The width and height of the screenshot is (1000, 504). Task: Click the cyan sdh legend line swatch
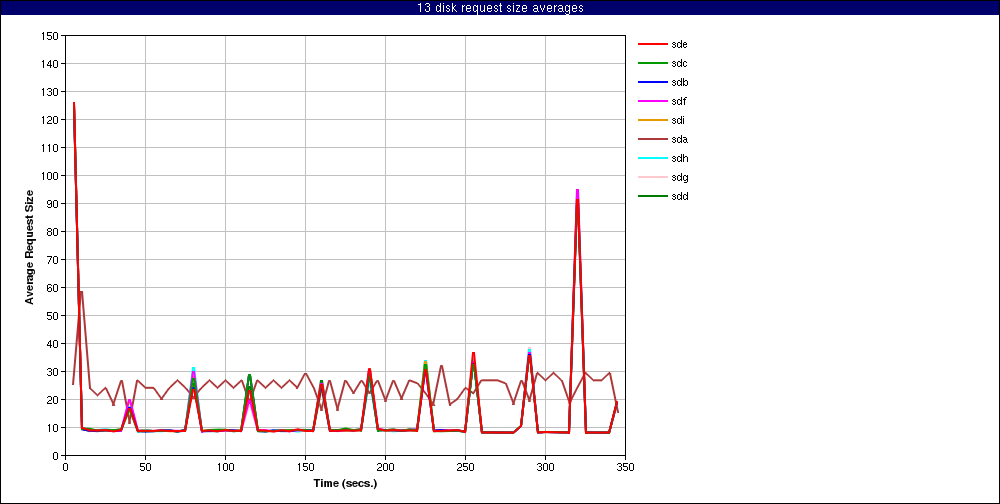coord(652,158)
